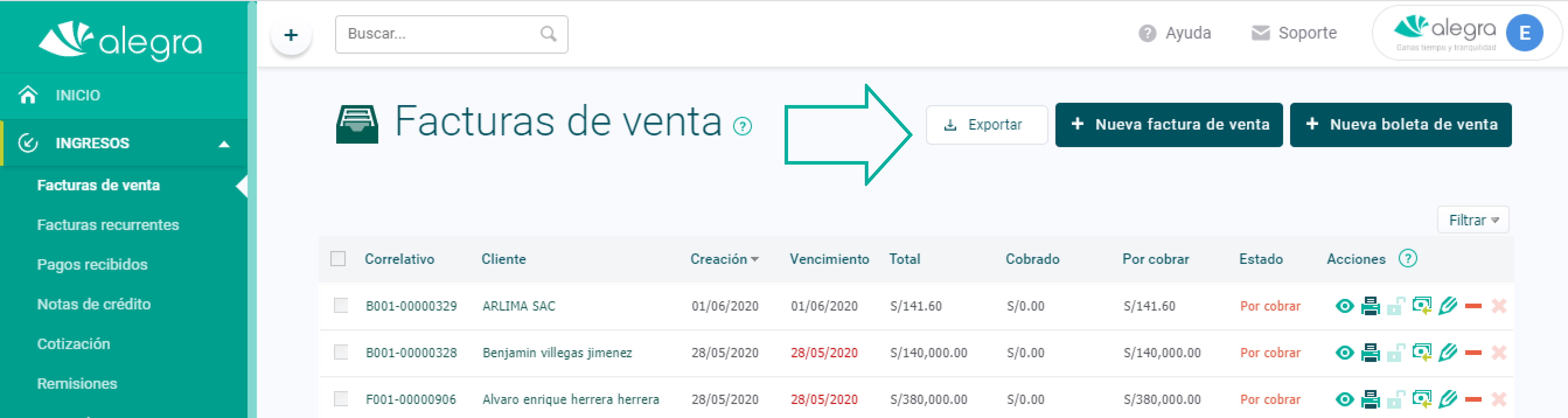
Task: Add payment to invoice B001-00000329
Action: point(1422,305)
